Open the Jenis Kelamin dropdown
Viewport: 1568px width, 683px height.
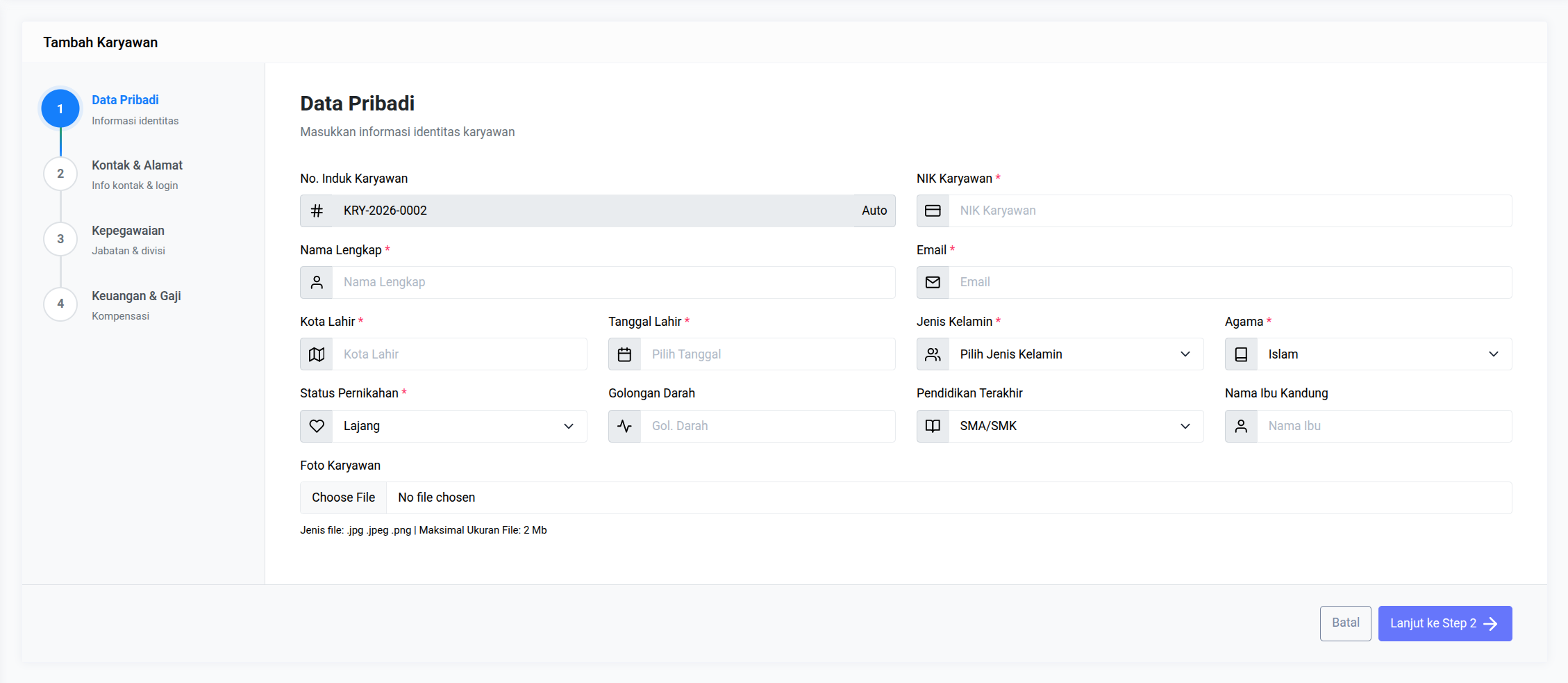point(1075,354)
